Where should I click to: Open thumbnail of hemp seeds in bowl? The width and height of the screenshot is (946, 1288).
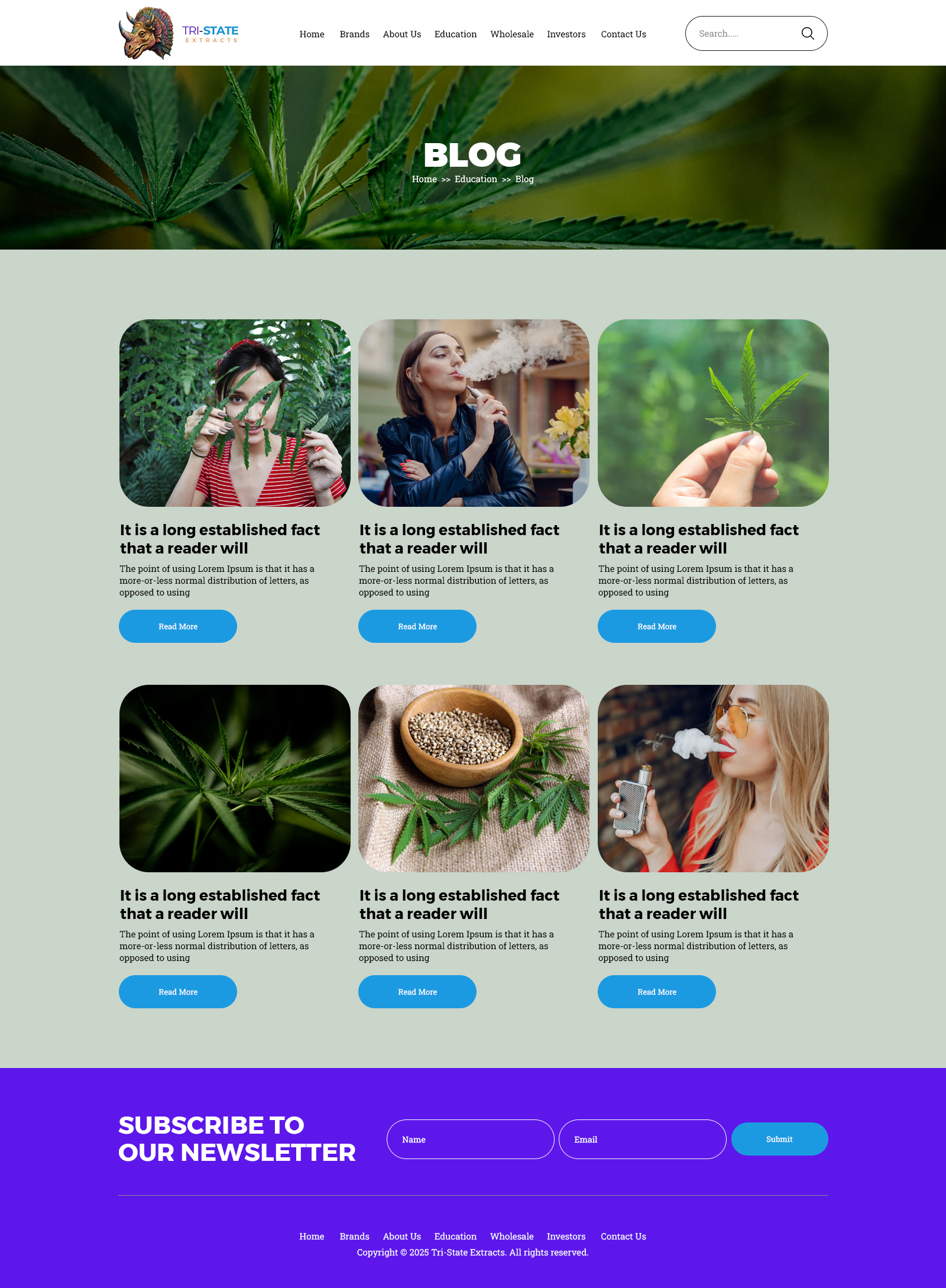coord(474,778)
